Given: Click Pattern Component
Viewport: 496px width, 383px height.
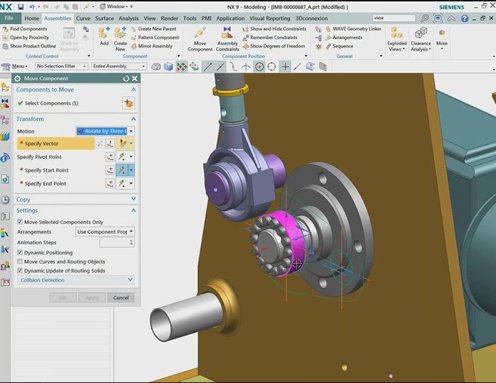Looking at the screenshot, I should click(x=155, y=37).
